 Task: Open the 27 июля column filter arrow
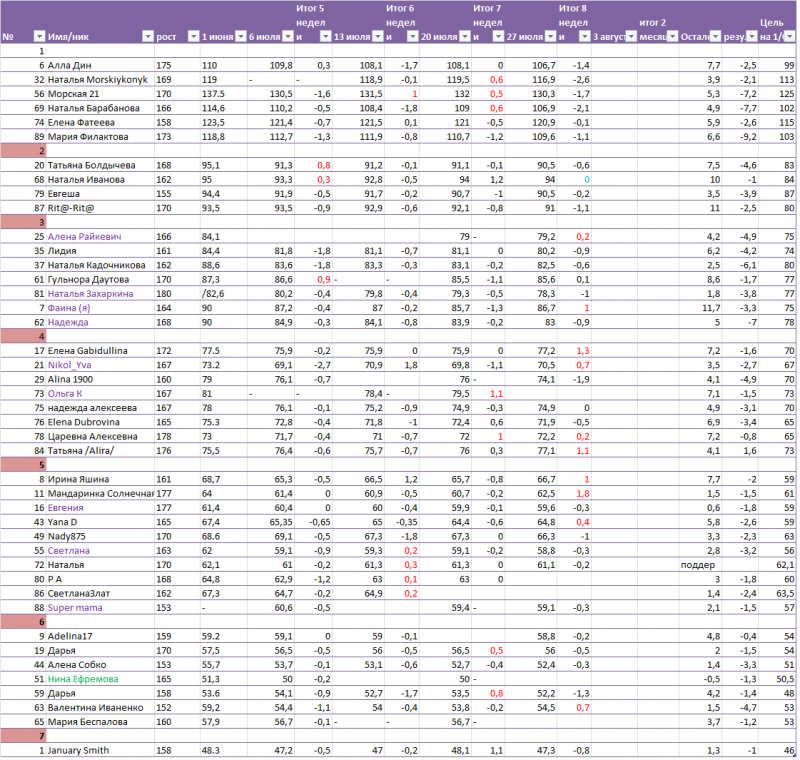[549, 37]
